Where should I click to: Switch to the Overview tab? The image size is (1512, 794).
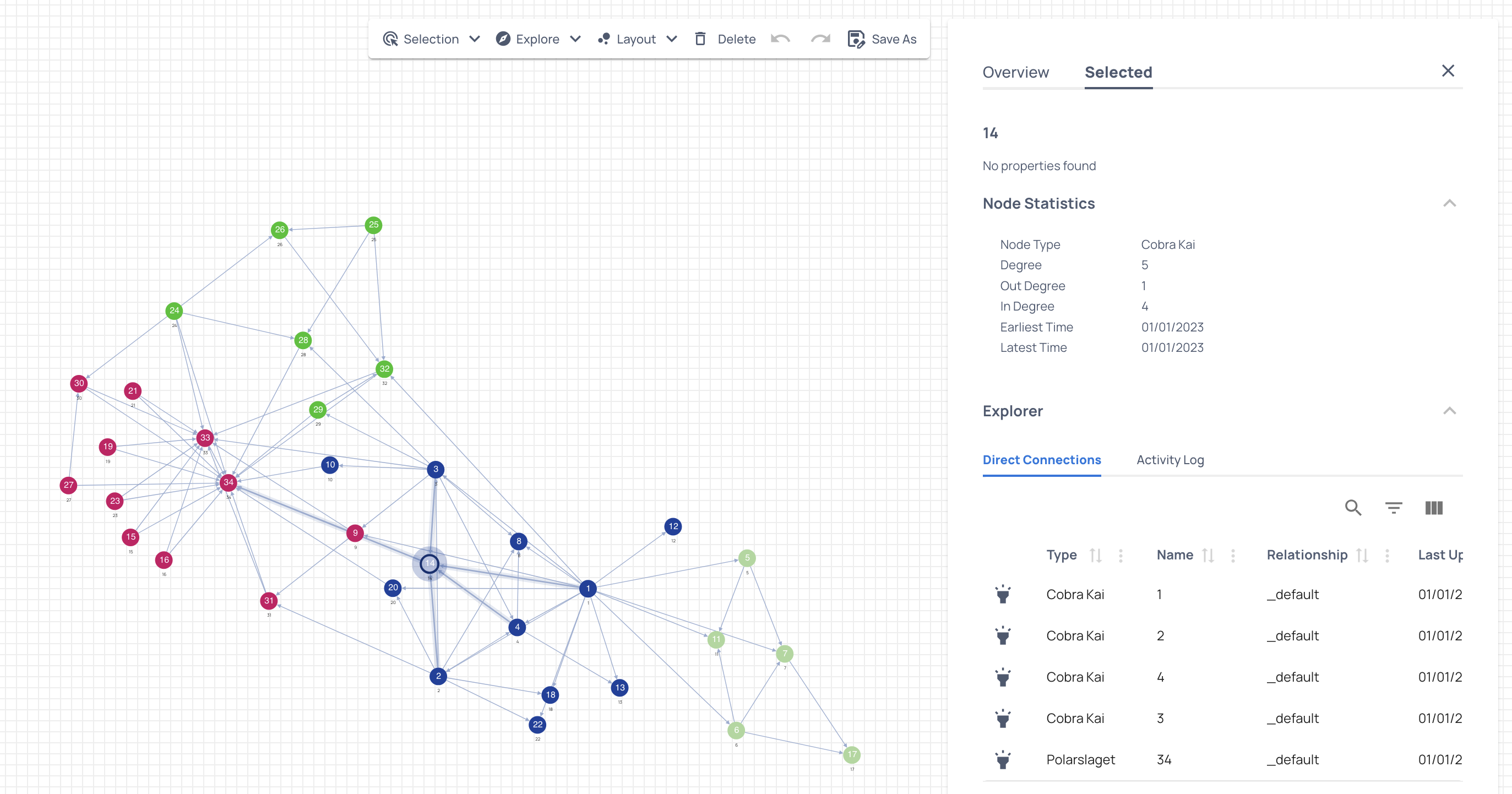click(x=1015, y=72)
